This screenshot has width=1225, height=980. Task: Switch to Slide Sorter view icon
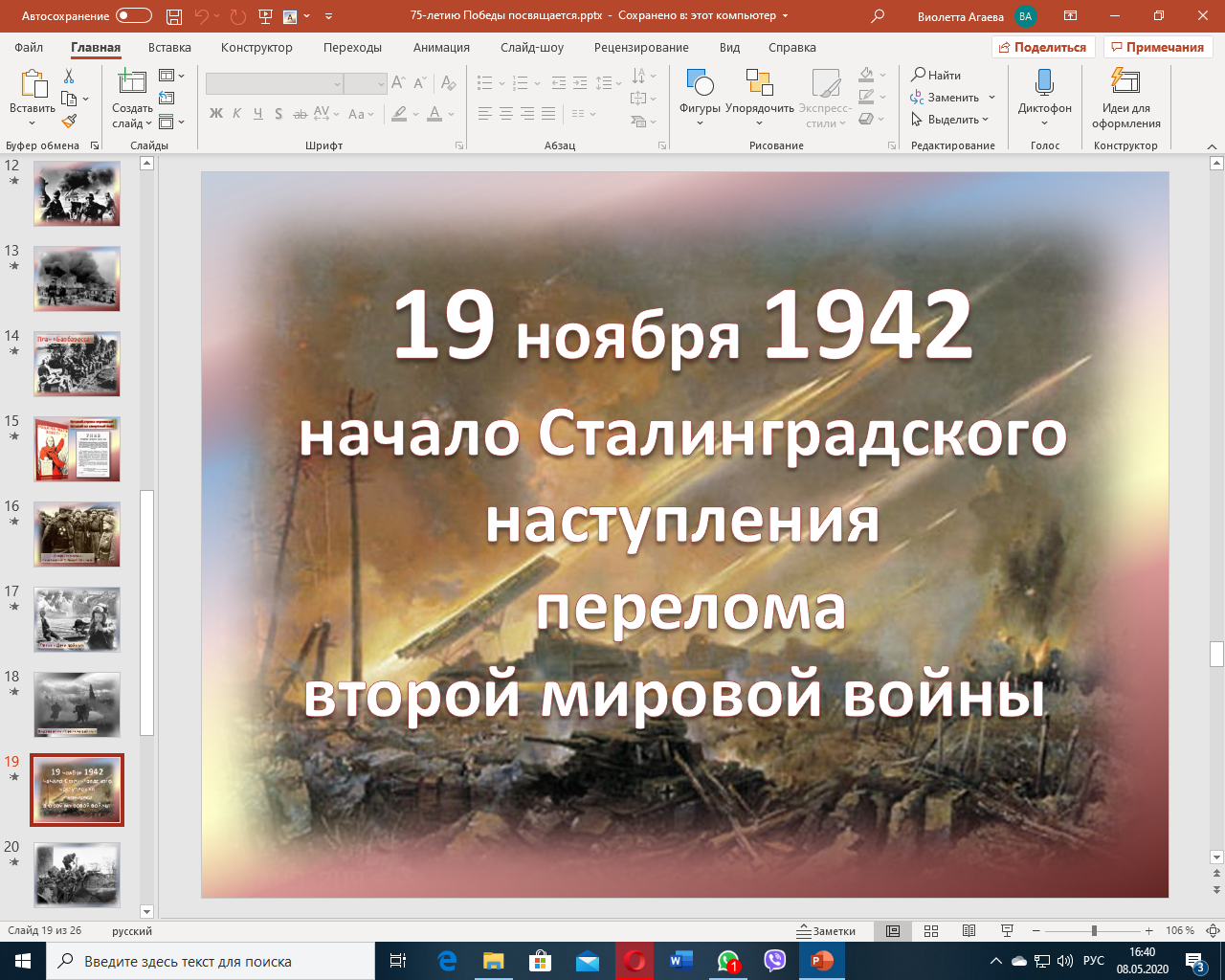click(931, 931)
